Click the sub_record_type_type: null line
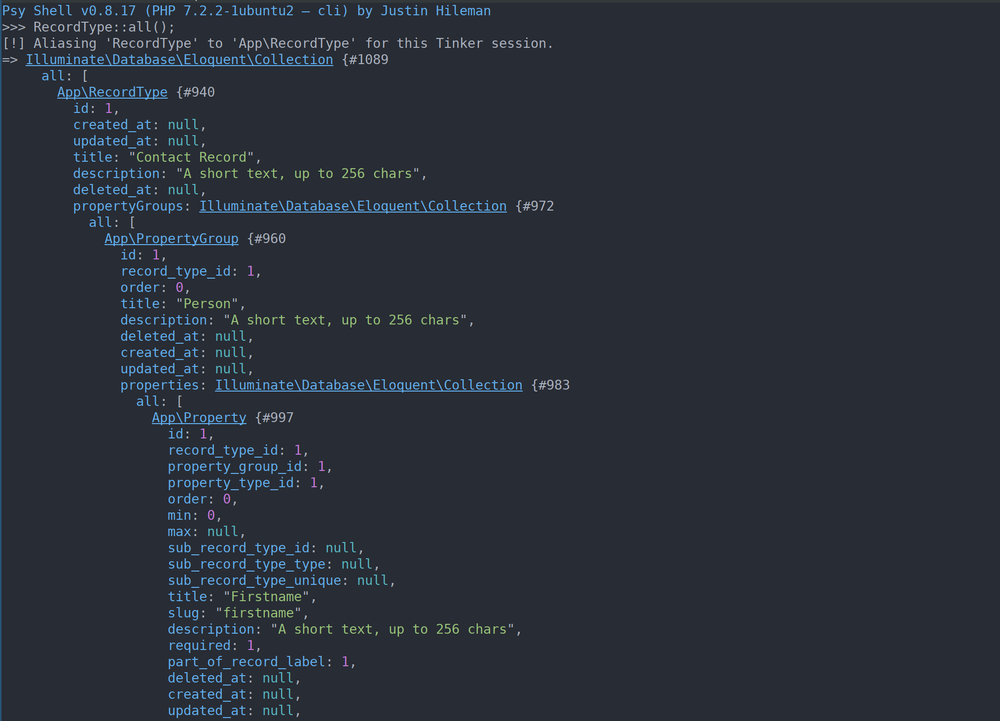The image size is (1000, 721). pos(274,564)
